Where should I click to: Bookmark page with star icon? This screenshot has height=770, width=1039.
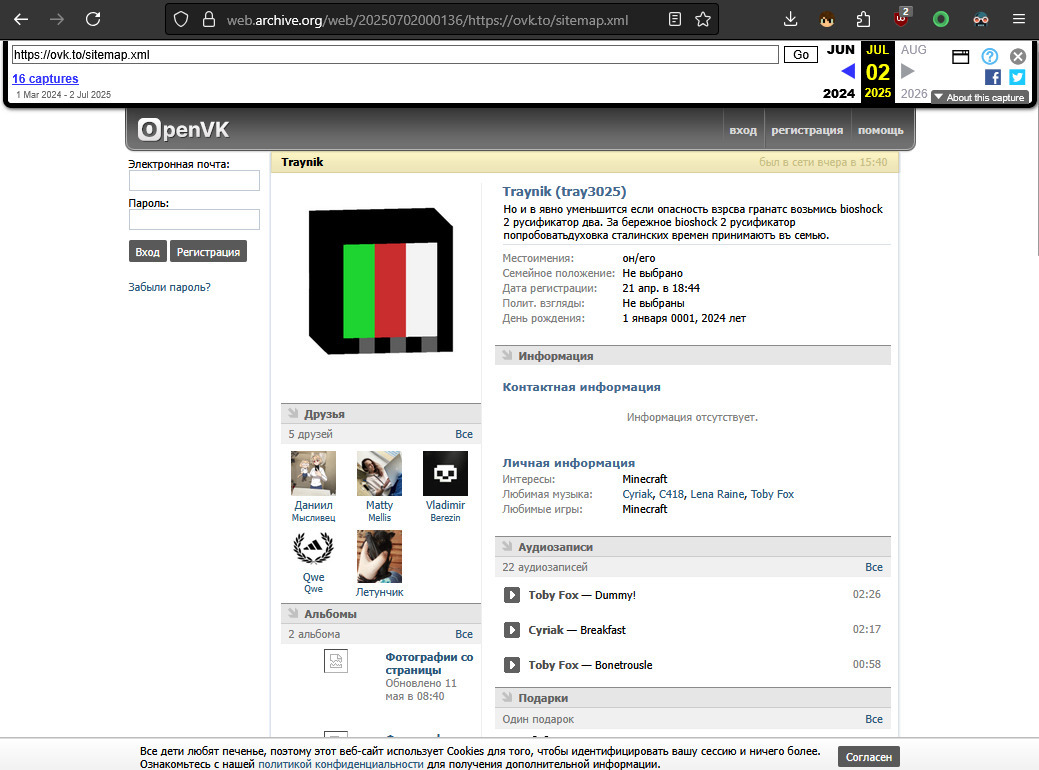point(703,19)
